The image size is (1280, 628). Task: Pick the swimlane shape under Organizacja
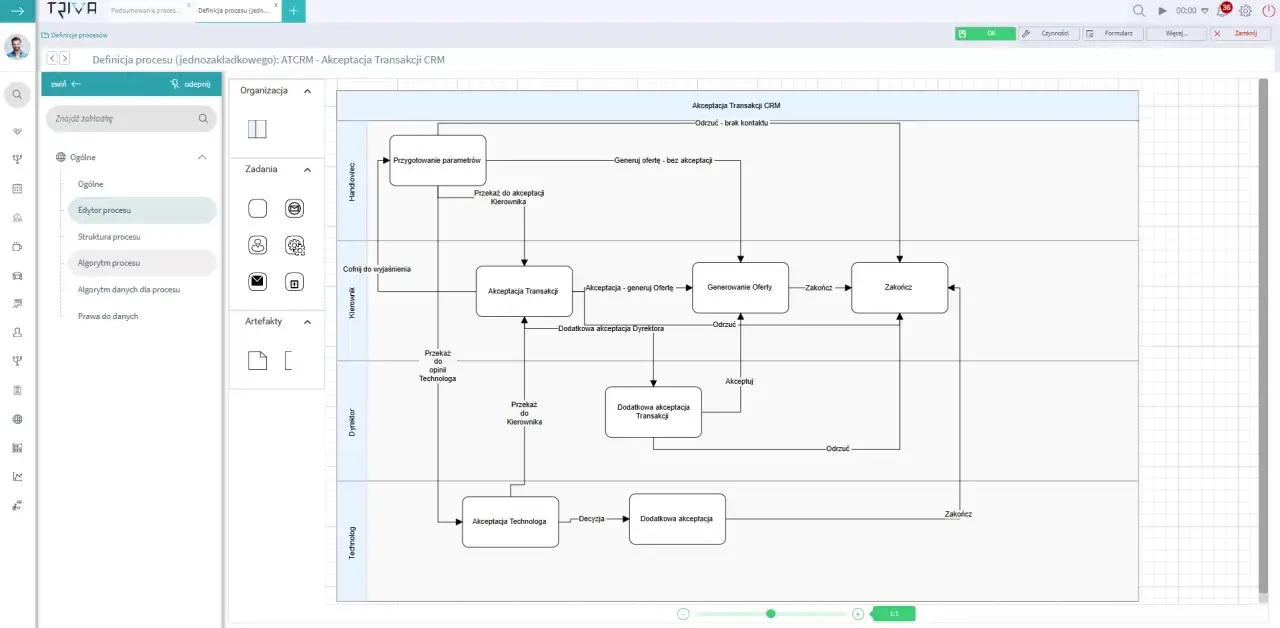tap(257, 129)
